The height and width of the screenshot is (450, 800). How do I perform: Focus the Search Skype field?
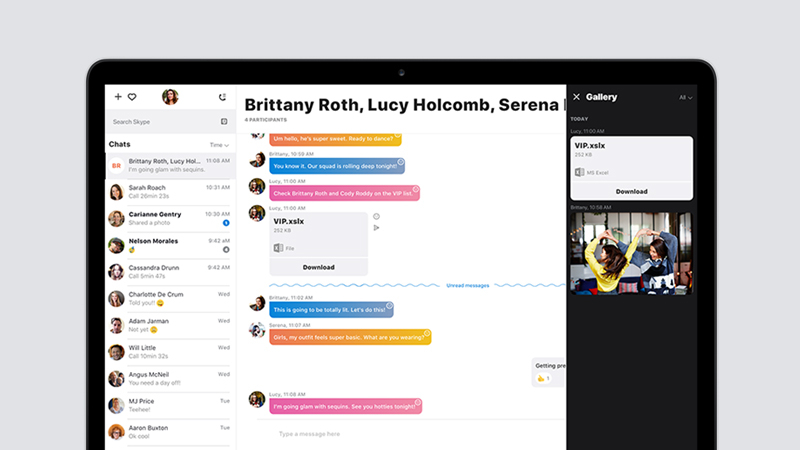click(x=164, y=121)
